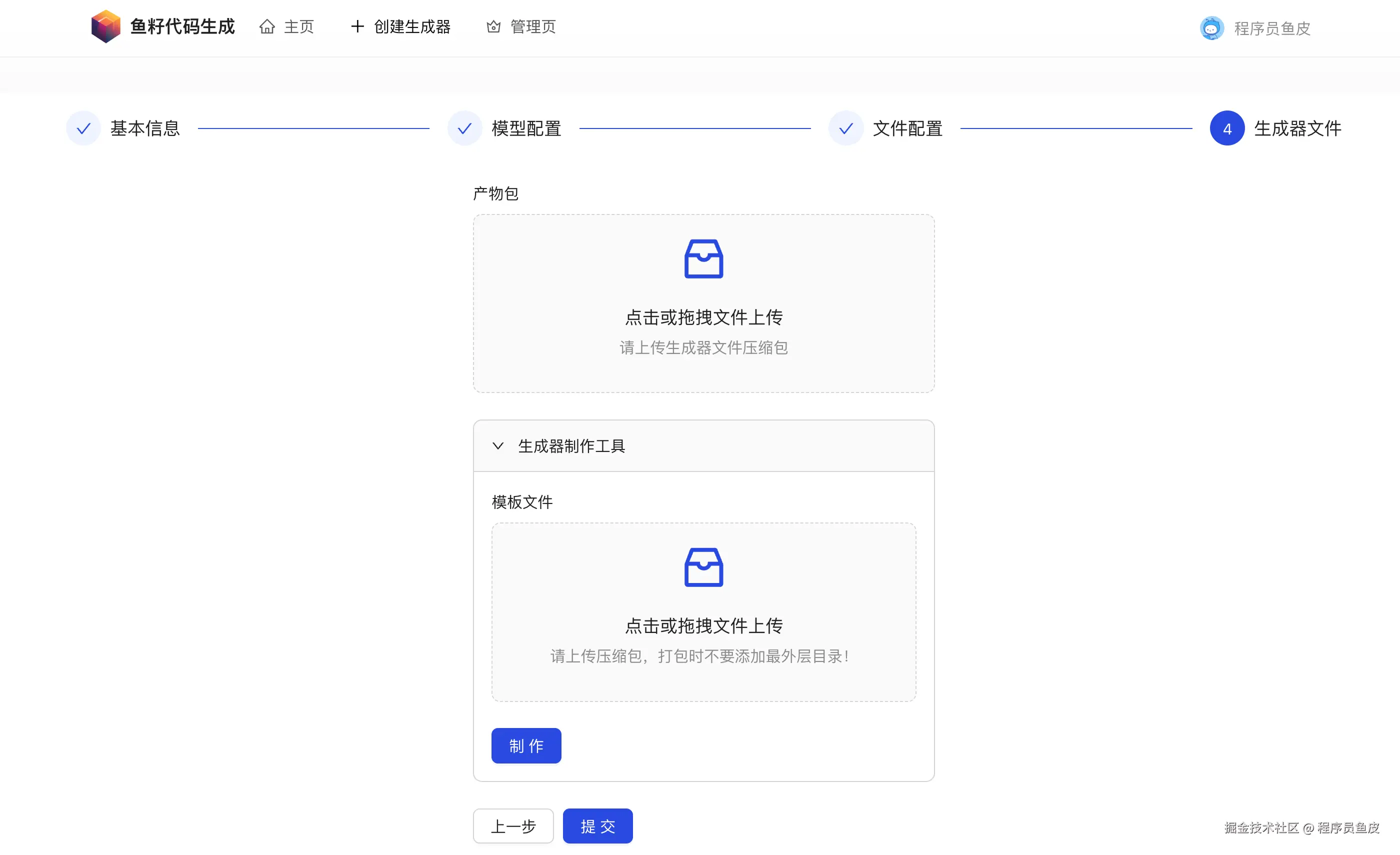Viewport: 1400px width, 855px height.
Task: Click inbox icon in 产物包 upload area
Action: pyautogui.click(x=703, y=259)
